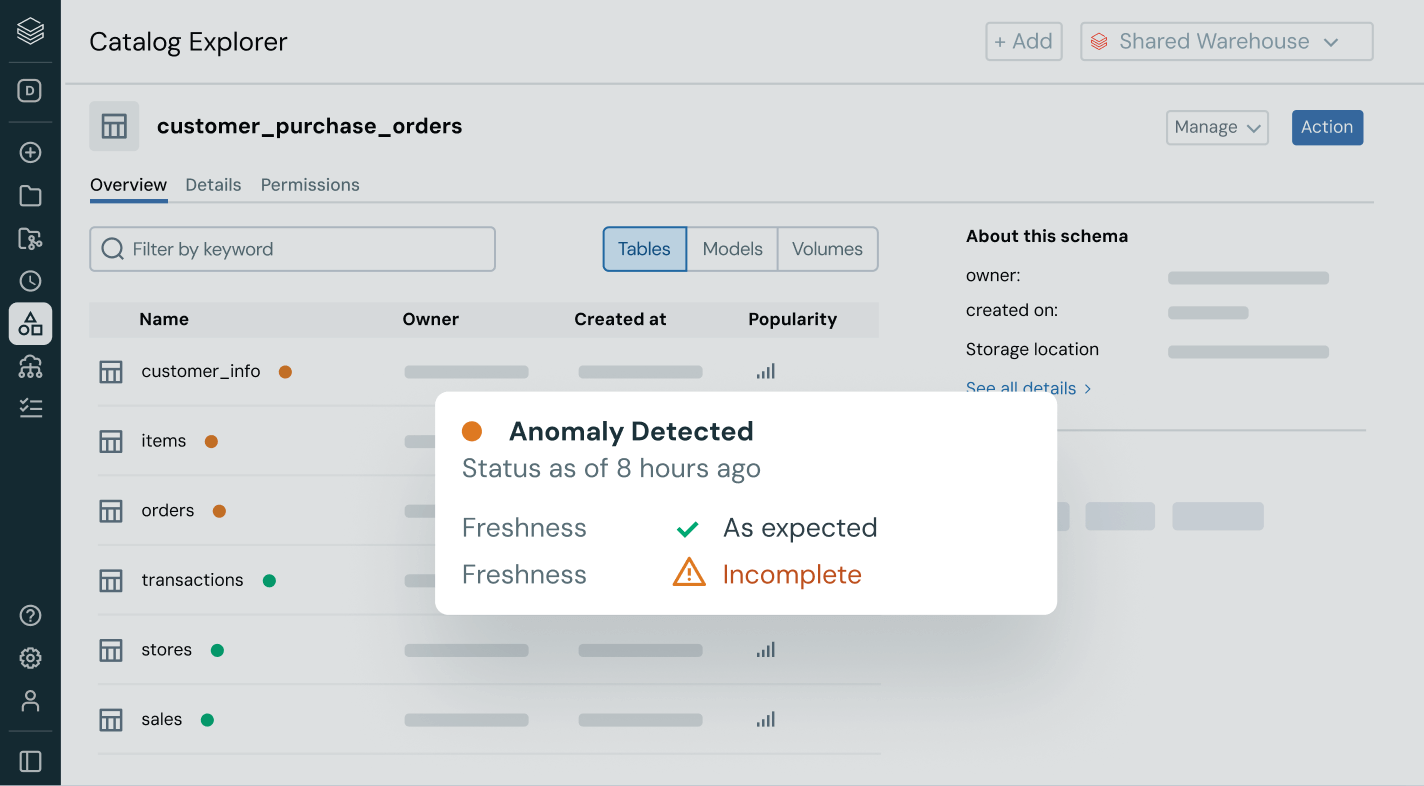
Task: Open the Help question mark icon
Action: point(30,616)
